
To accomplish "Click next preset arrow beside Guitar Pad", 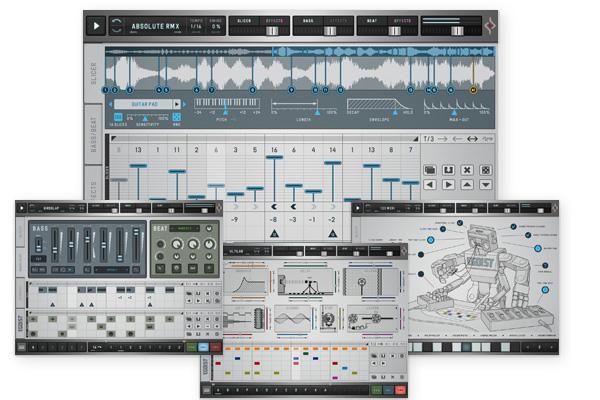I will 178,103.
